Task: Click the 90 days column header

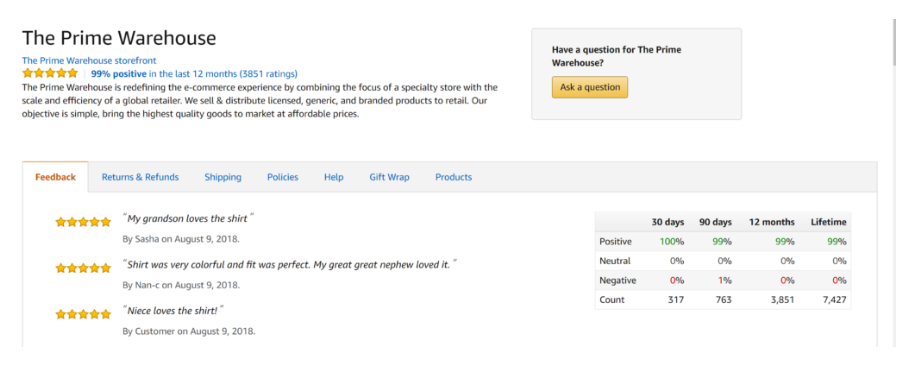Action: [716, 222]
